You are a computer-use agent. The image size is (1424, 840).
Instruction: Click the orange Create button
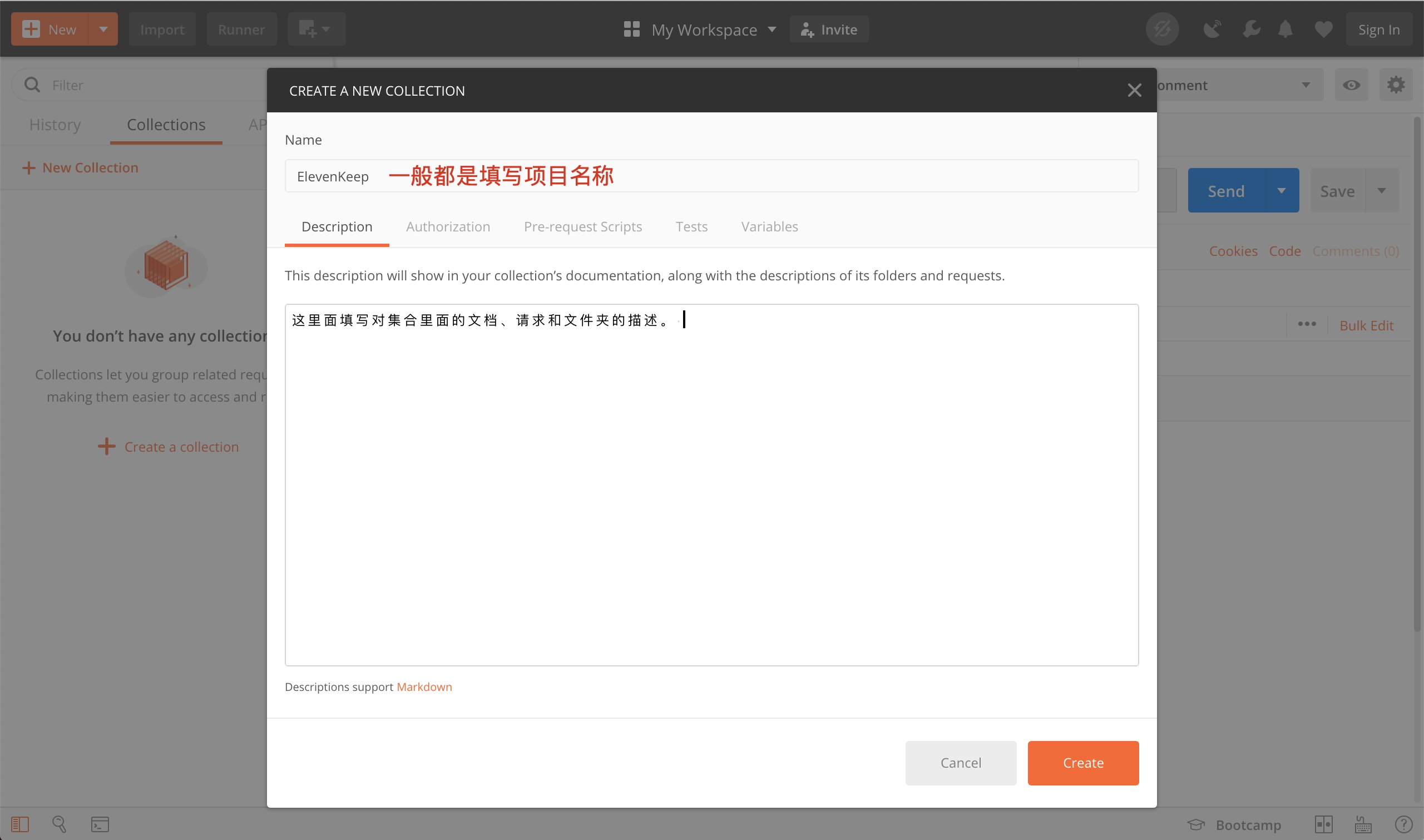coord(1082,763)
